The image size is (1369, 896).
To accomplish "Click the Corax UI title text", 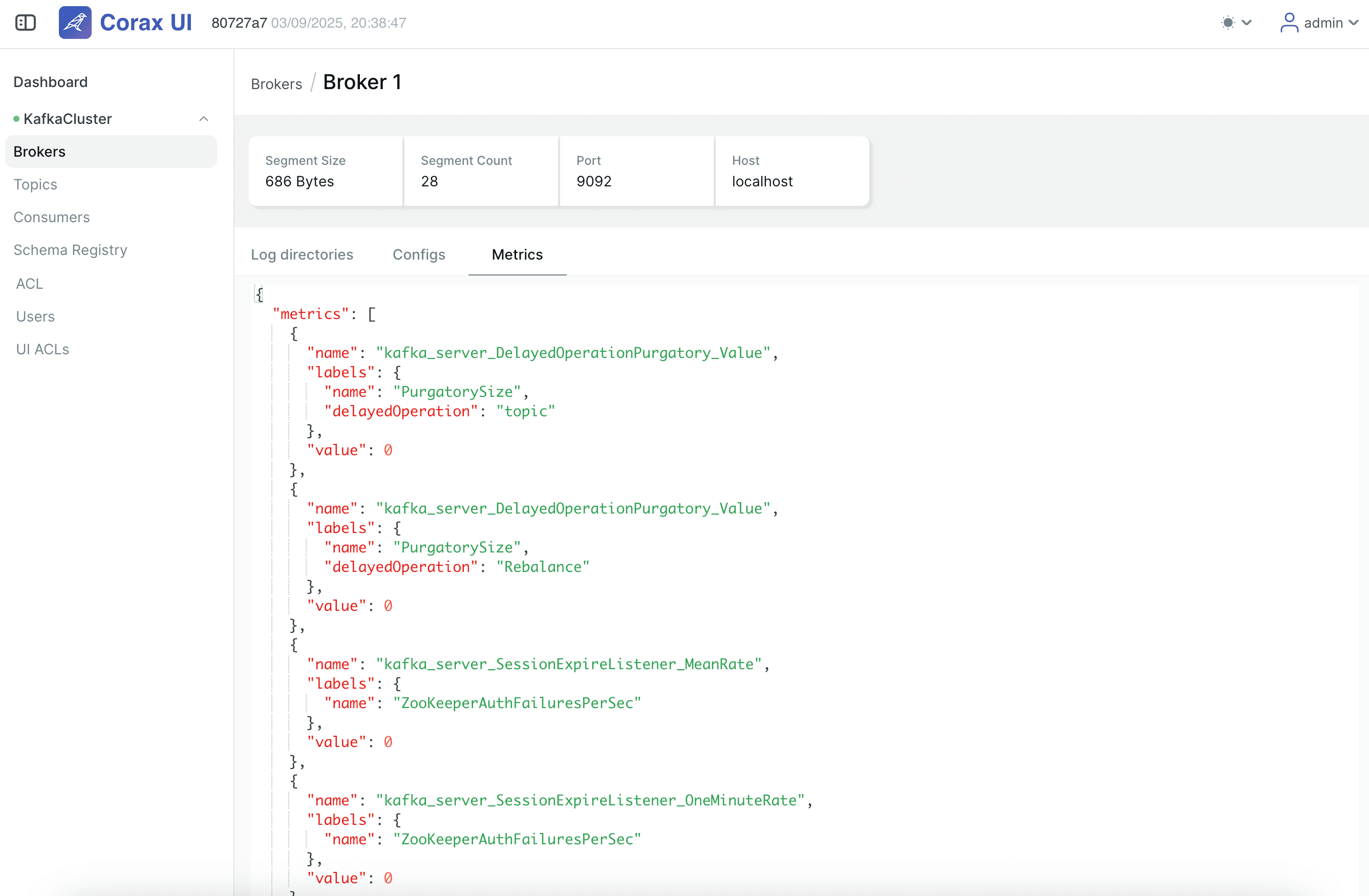I will point(145,23).
